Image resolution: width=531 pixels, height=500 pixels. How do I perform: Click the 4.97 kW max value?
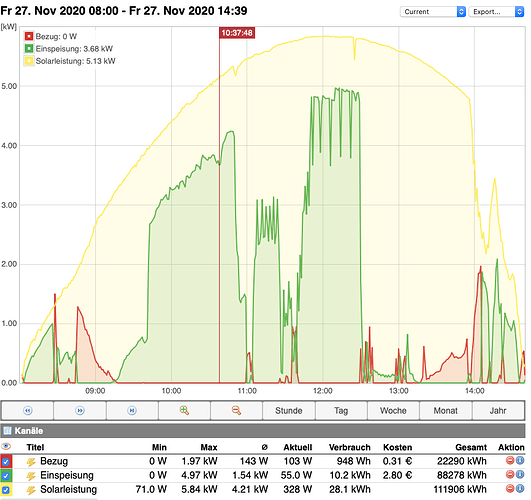coord(199,475)
